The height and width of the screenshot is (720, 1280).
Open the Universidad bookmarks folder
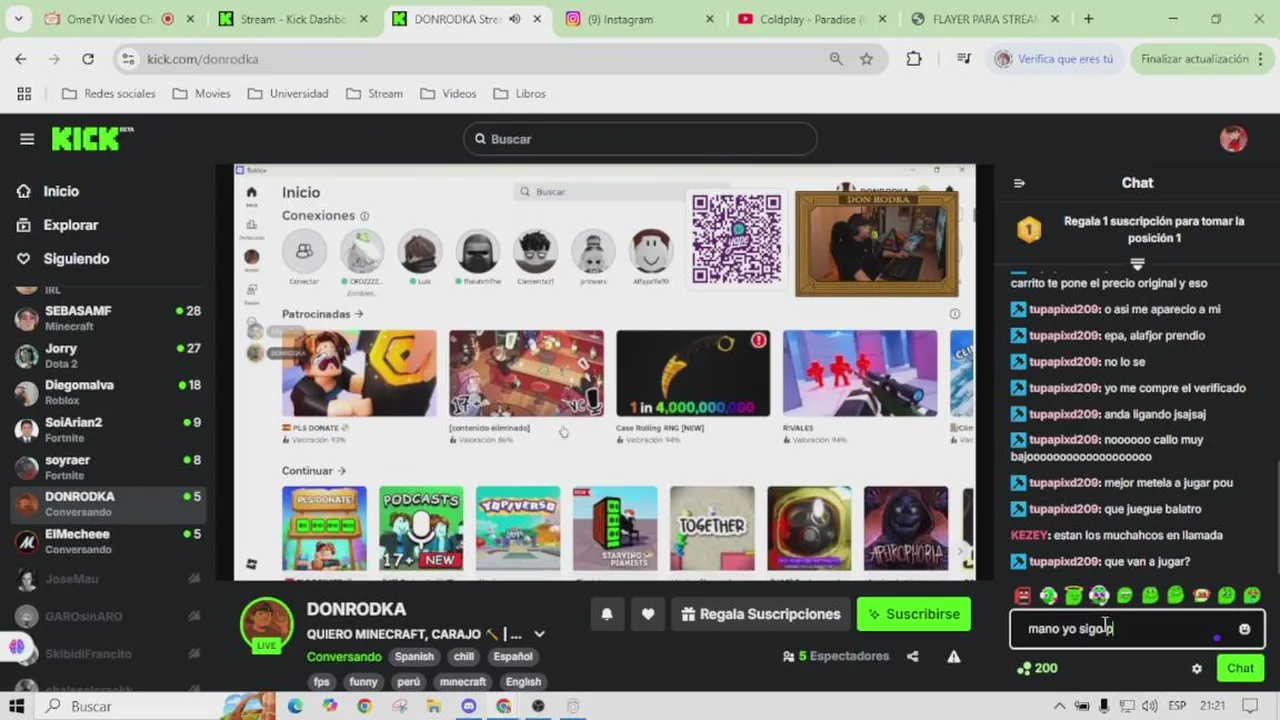tap(288, 94)
